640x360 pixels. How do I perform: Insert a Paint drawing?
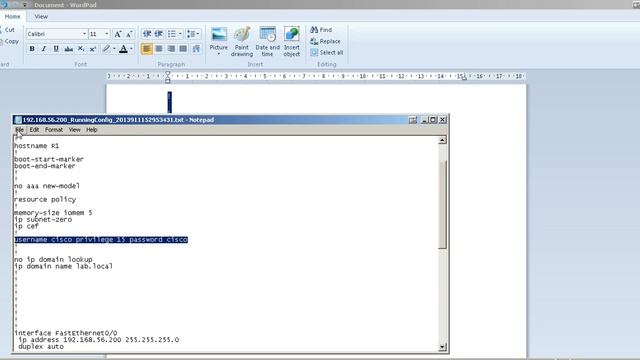pyautogui.click(x=242, y=42)
